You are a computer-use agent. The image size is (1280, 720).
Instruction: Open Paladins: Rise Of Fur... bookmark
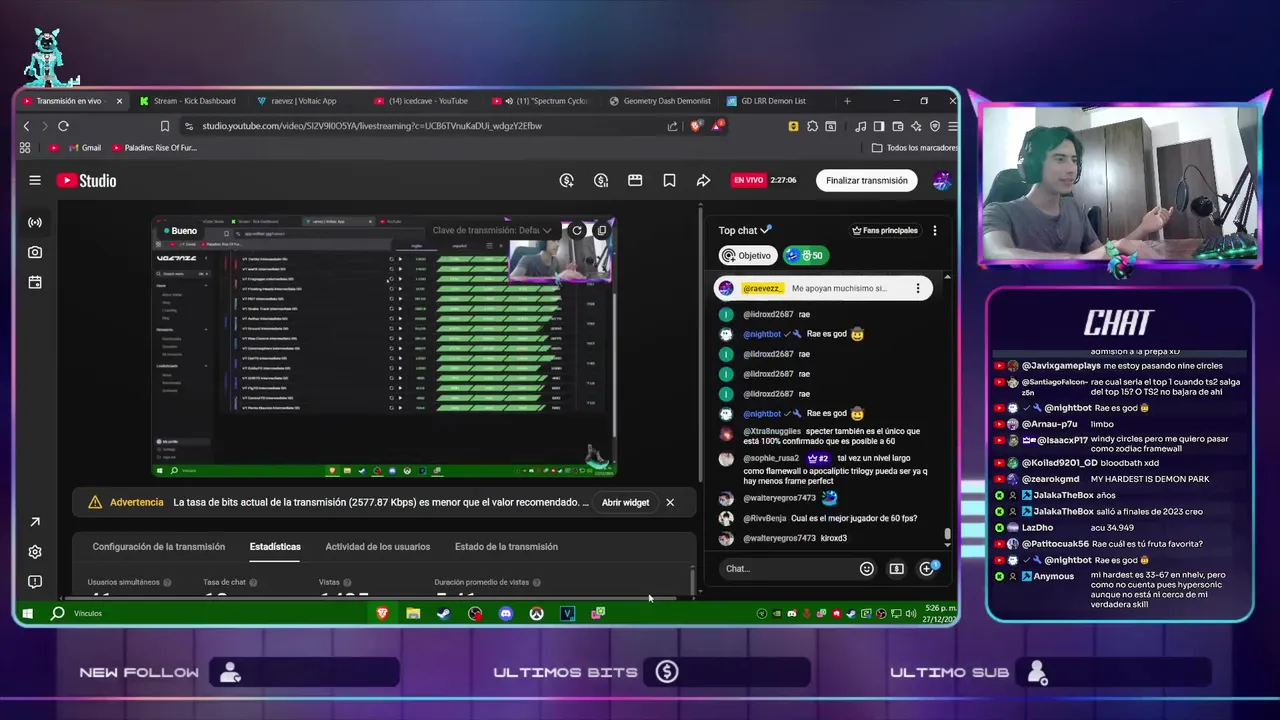pyautogui.click(x=154, y=148)
